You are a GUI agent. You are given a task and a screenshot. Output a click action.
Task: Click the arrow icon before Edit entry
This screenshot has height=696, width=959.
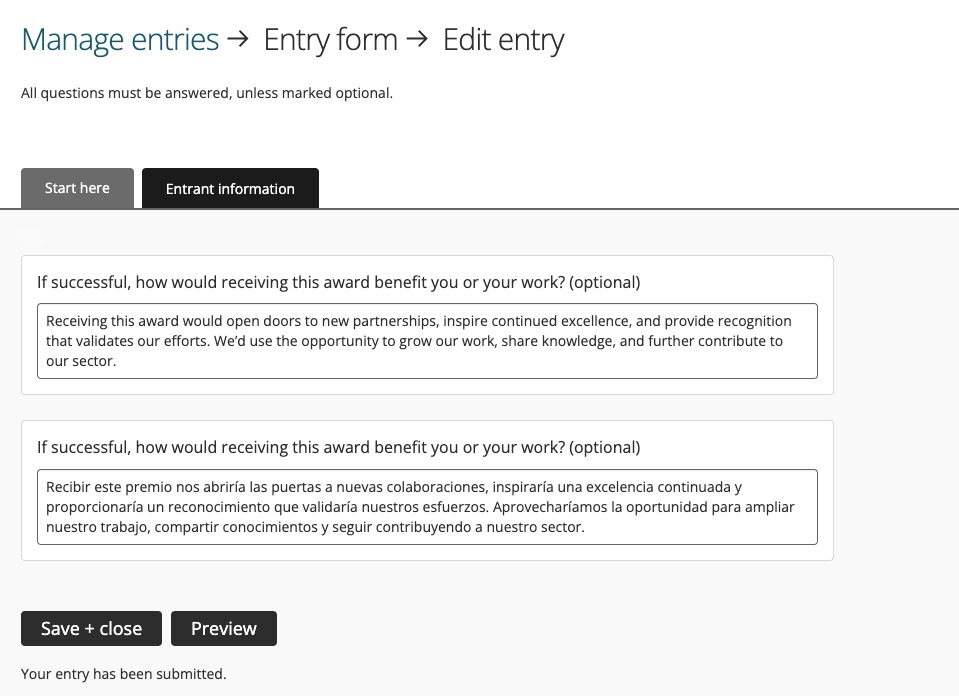(416, 40)
